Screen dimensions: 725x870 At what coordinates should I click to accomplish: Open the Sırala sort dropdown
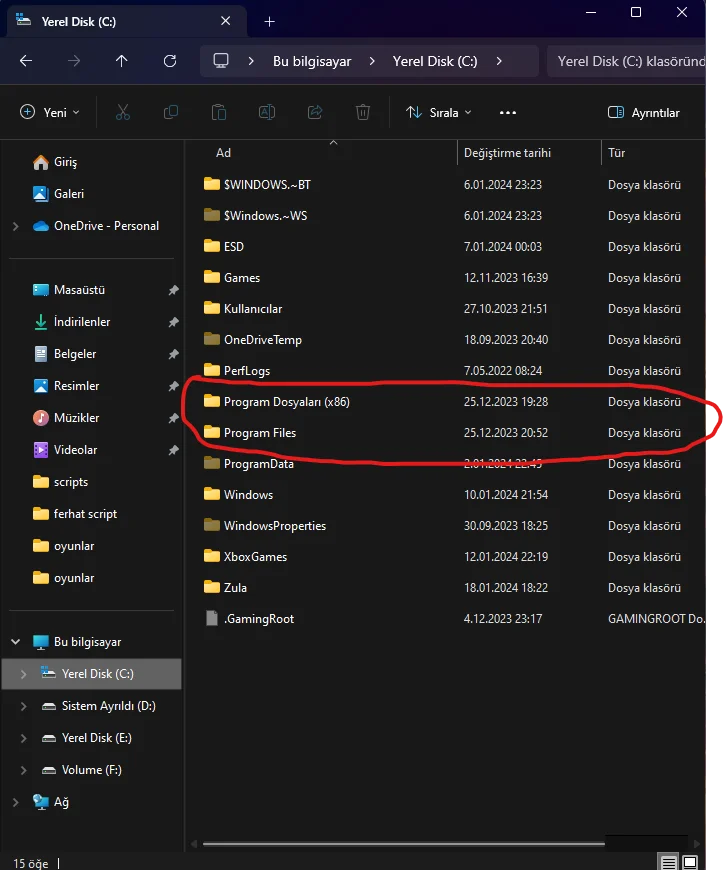coord(438,113)
